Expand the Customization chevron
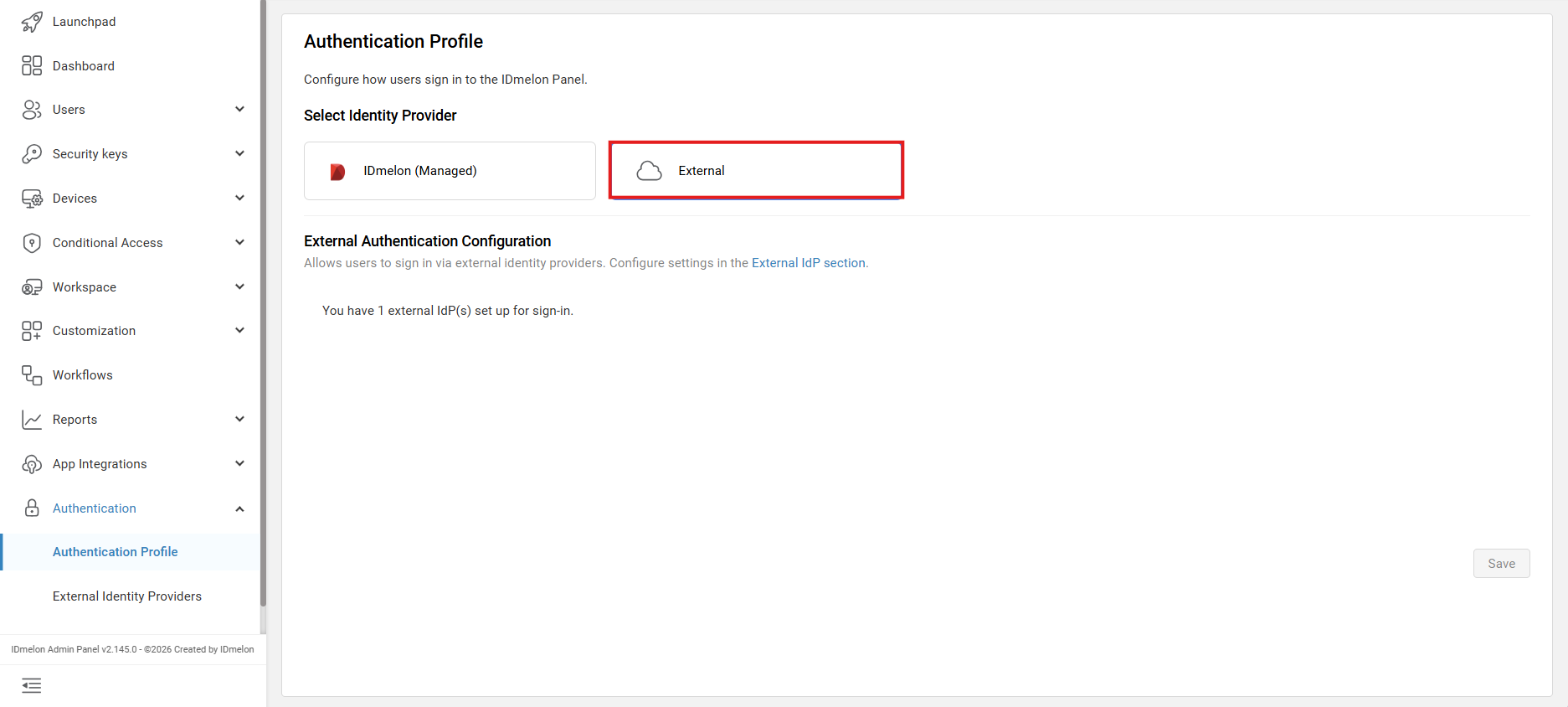Image resolution: width=1568 pixels, height=707 pixels. 239,331
